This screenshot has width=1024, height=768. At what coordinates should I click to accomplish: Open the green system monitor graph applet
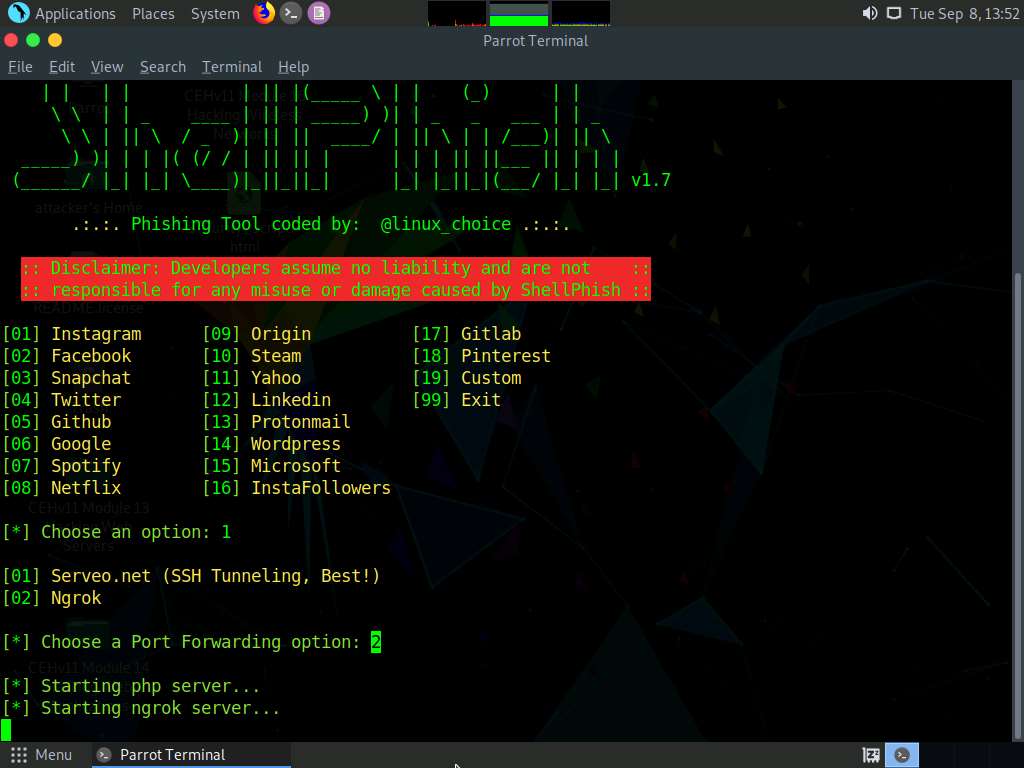pyautogui.click(x=519, y=14)
